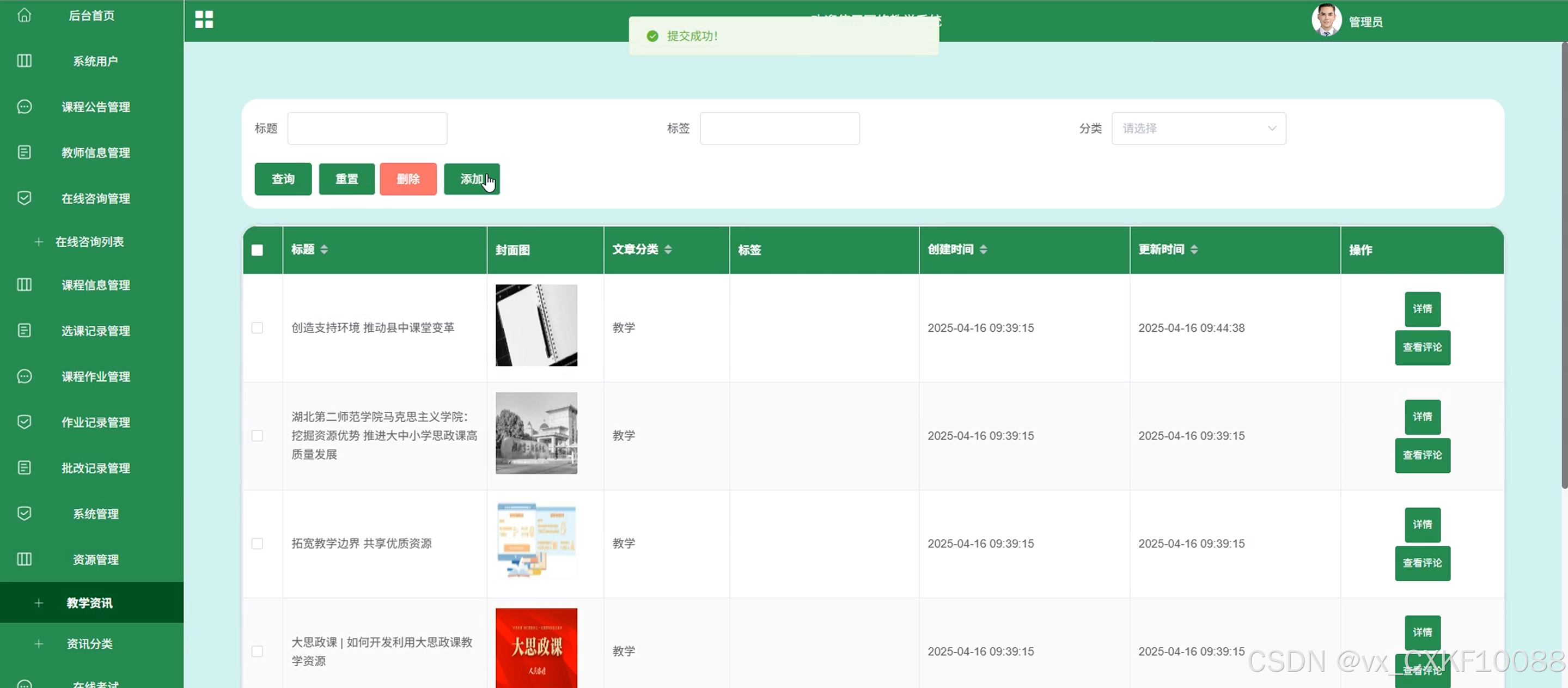
Task: Click the administrator avatar picture
Action: (1326, 20)
